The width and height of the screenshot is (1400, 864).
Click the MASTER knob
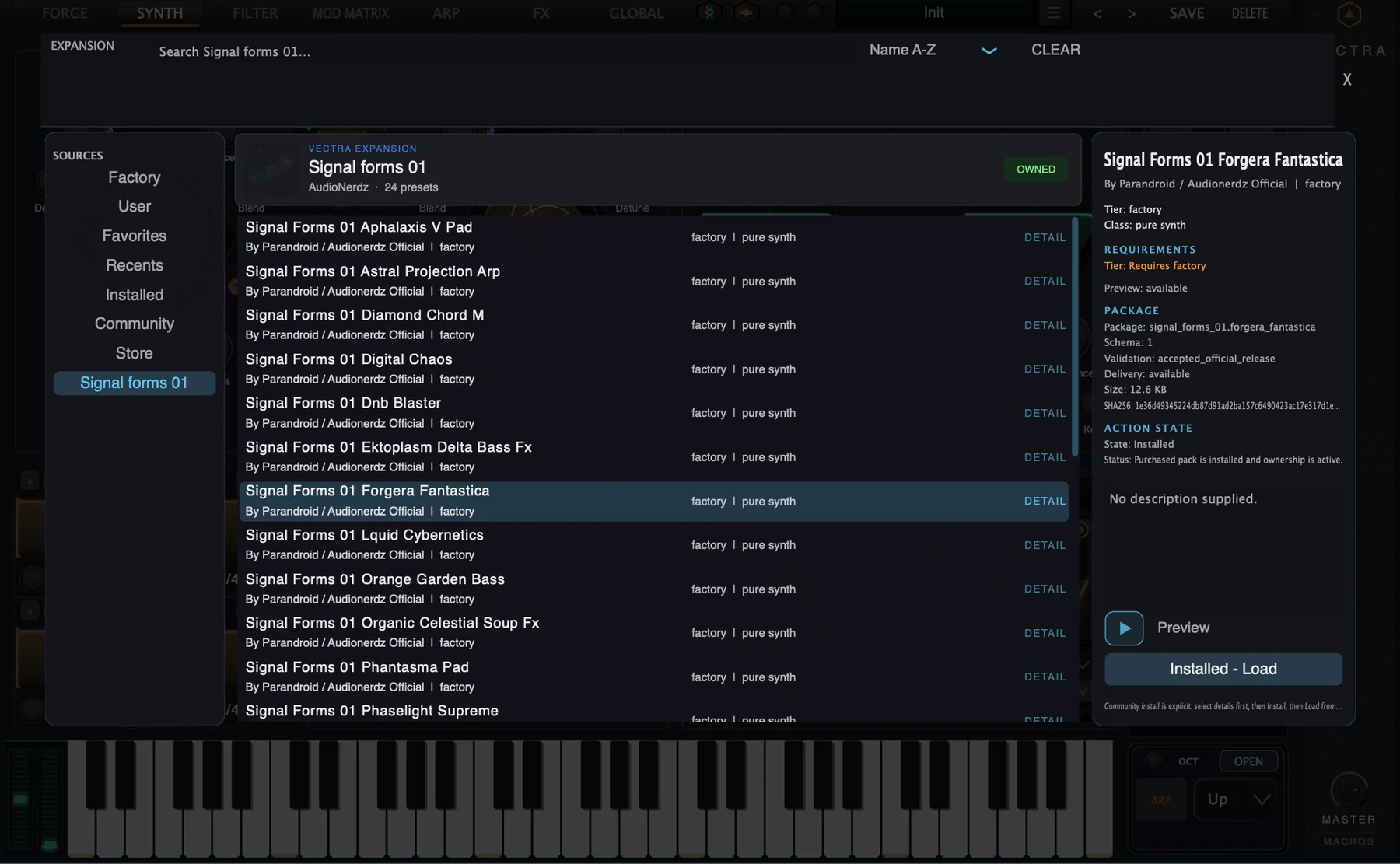pos(1349,791)
